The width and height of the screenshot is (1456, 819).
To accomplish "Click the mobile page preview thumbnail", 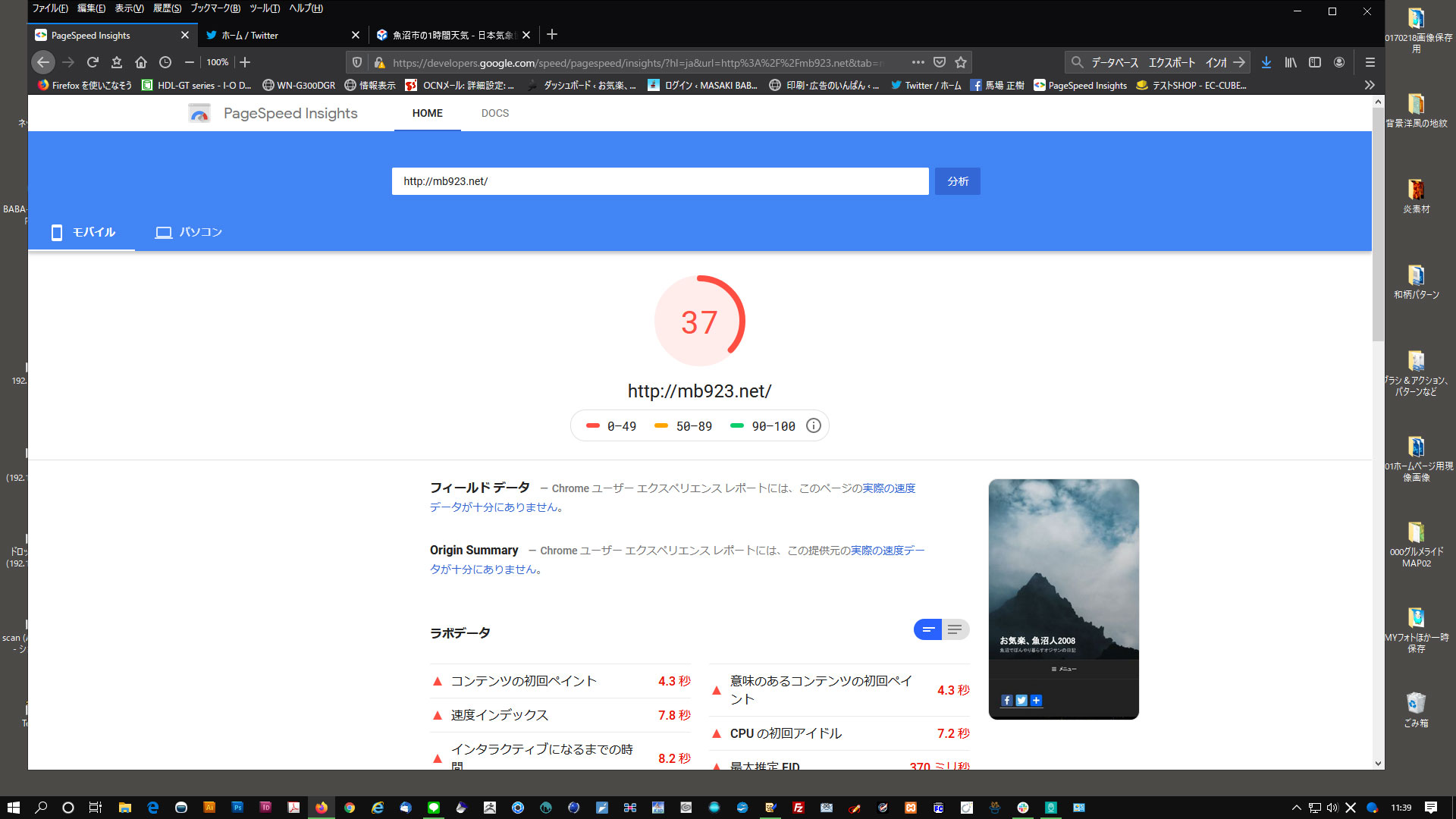I will (x=1064, y=599).
